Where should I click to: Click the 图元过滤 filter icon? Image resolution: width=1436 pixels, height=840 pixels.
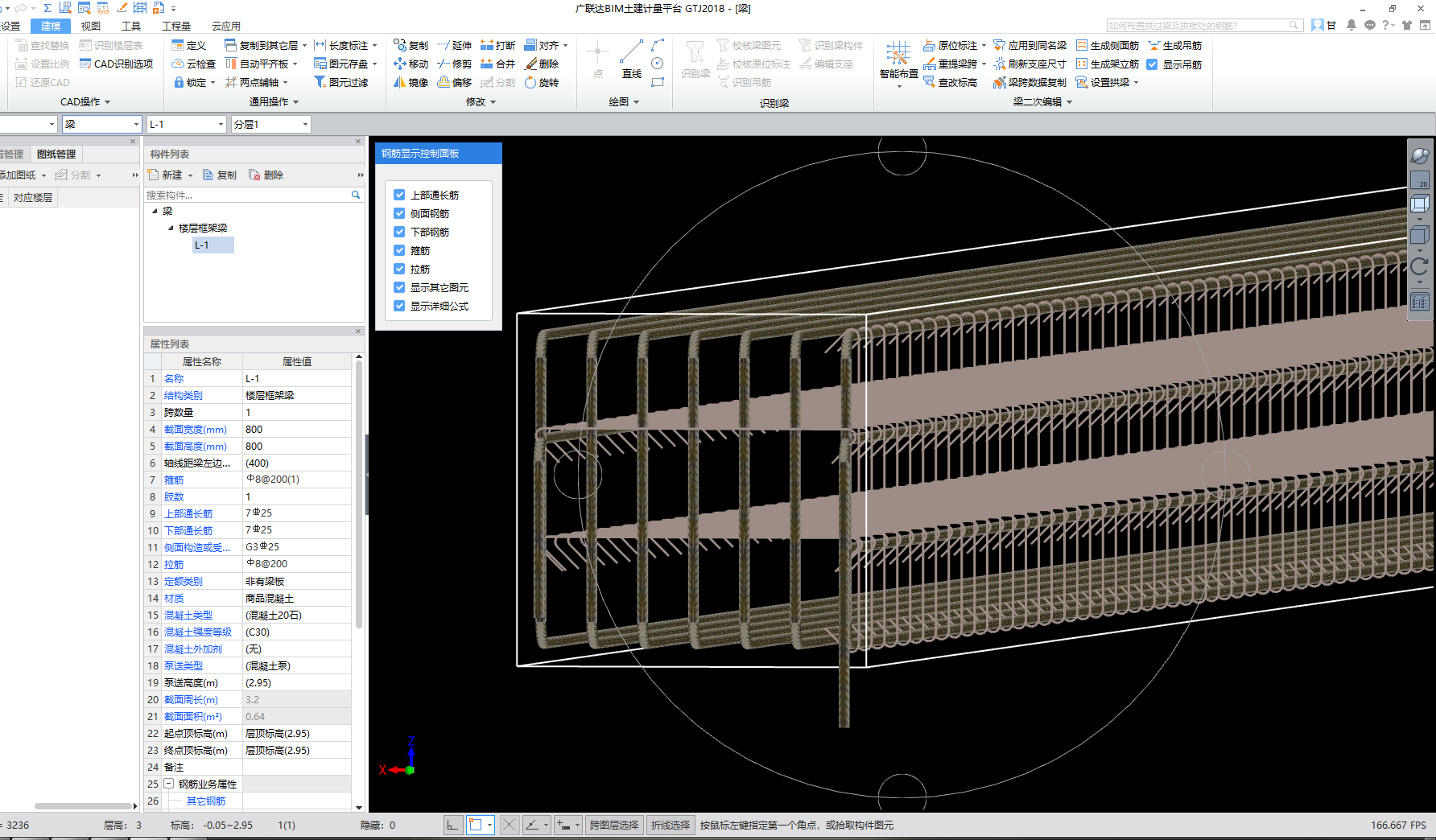tap(320, 82)
